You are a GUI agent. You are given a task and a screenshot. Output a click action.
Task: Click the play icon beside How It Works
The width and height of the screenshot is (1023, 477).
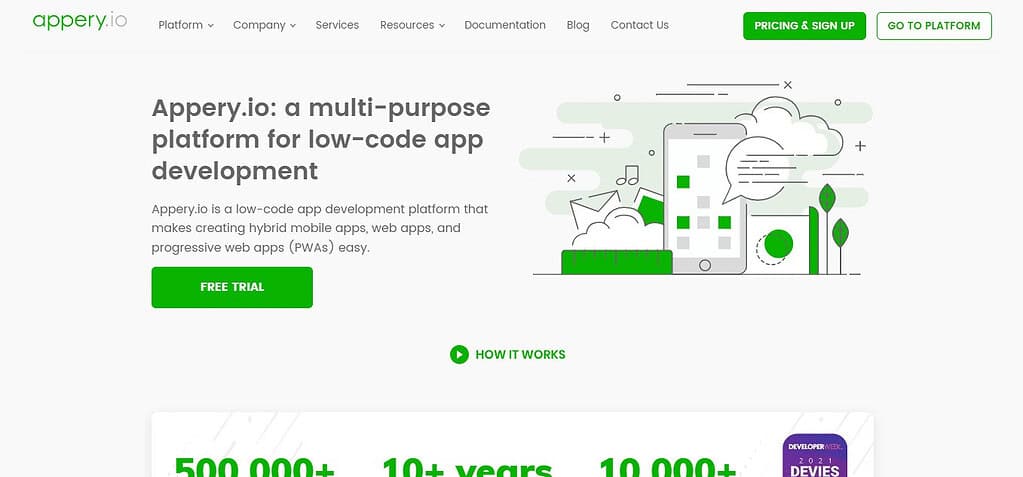[459, 354]
